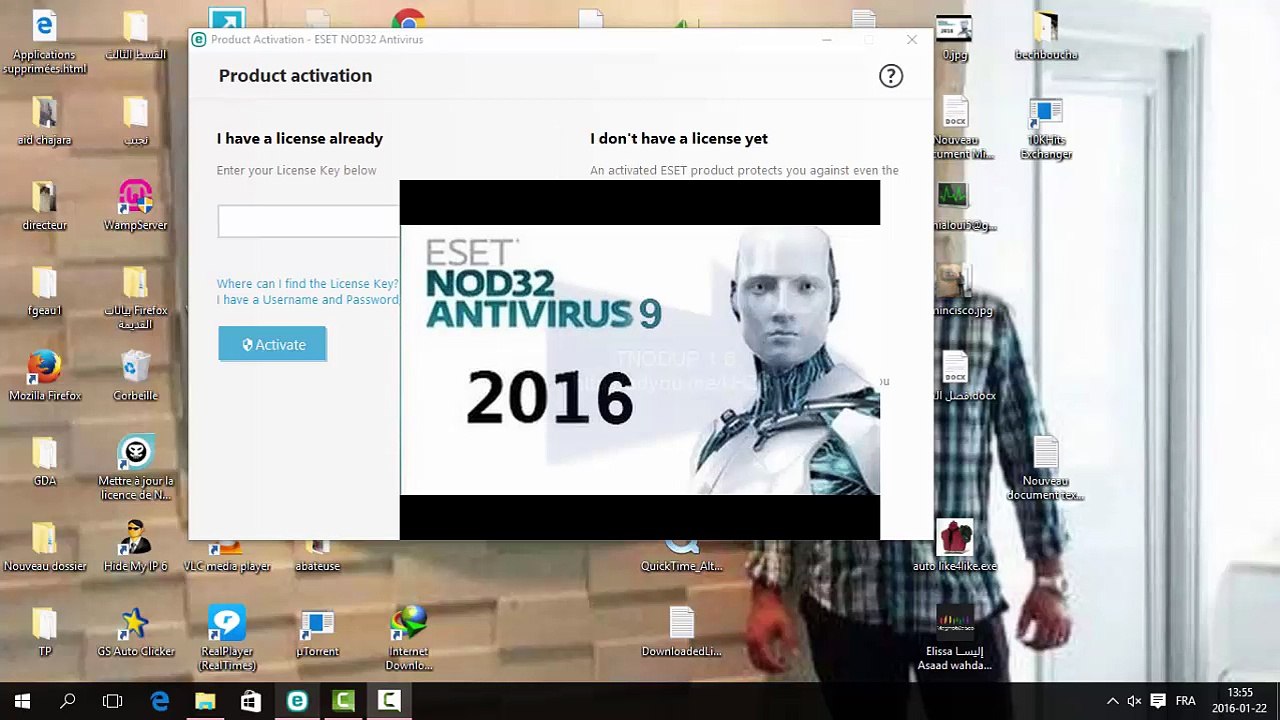Open taskbar search magnifier
1280x720 pixels.
coord(68,701)
